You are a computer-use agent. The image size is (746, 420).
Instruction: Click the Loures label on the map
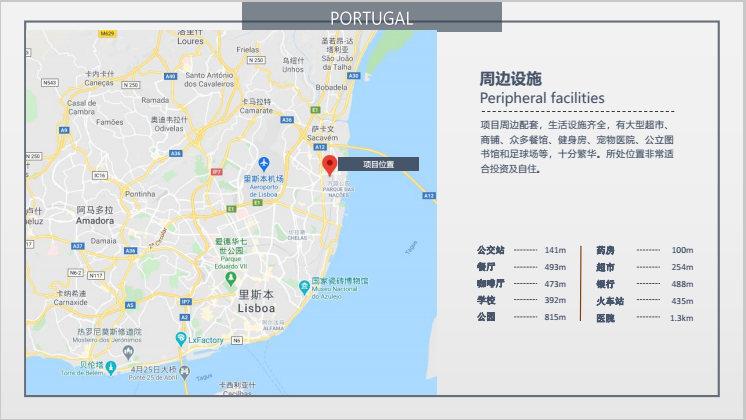click(190, 41)
